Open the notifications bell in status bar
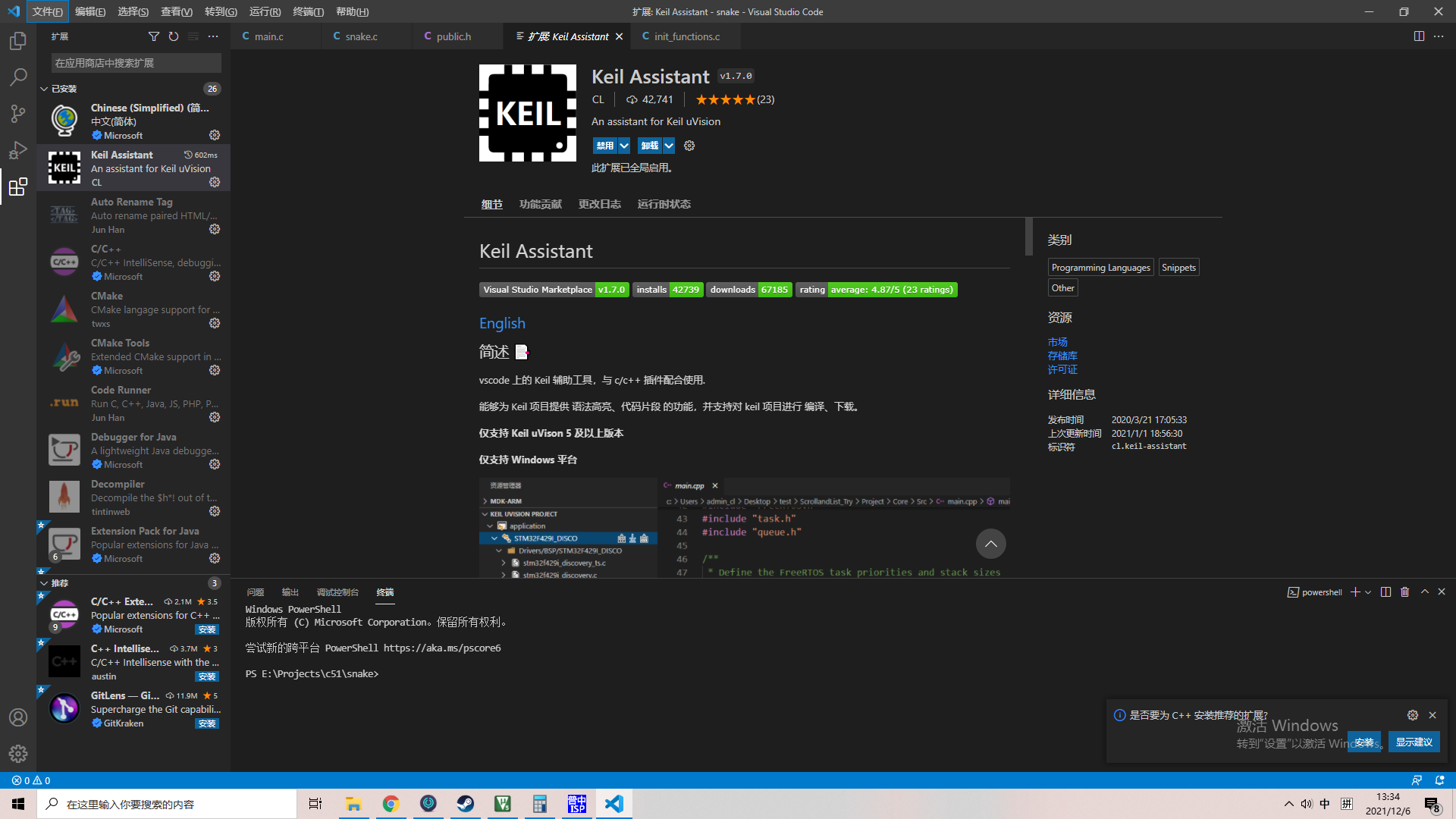Screen dimensions: 1456x819 pyautogui.click(x=1440, y=780)
